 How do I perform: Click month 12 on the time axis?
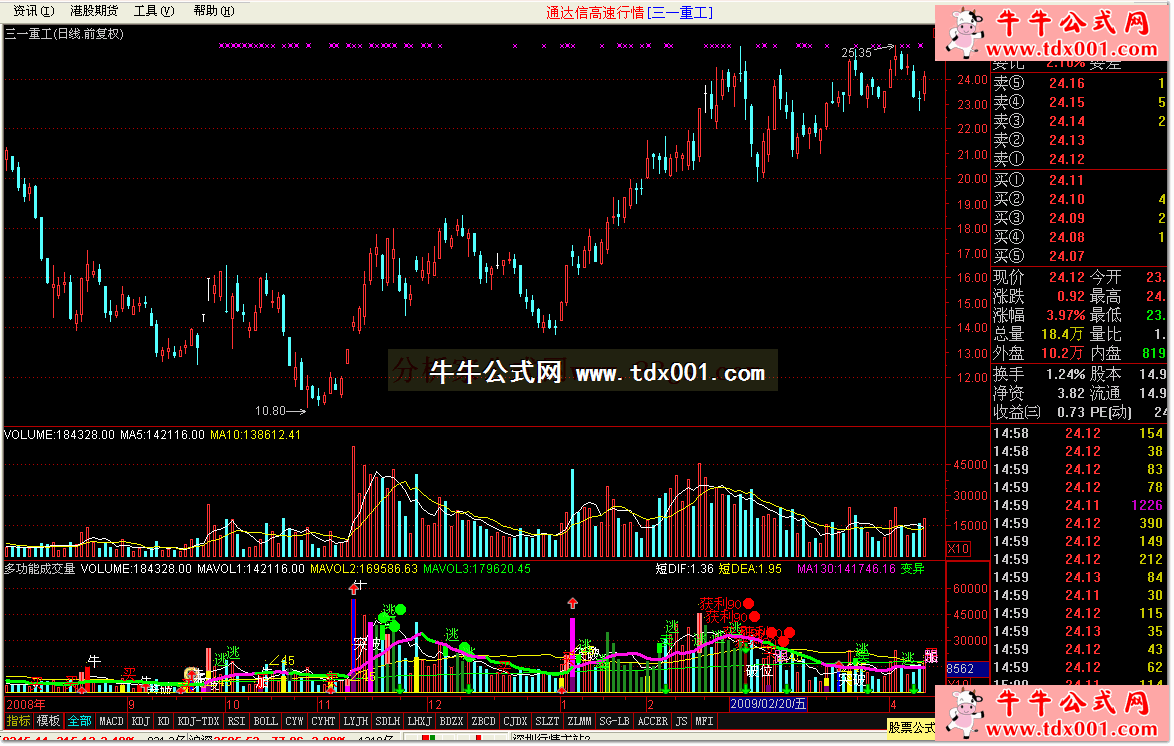pos(435,704)
